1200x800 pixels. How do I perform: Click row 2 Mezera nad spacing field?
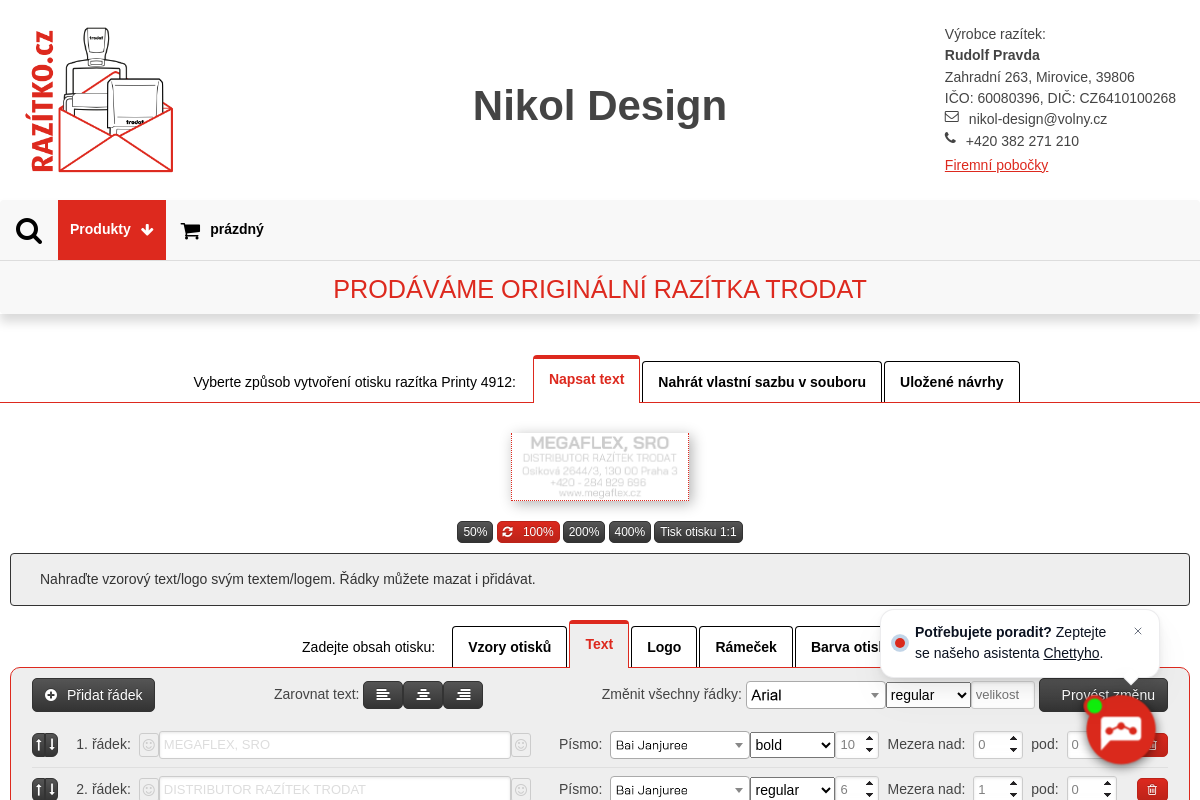[997, 789]
